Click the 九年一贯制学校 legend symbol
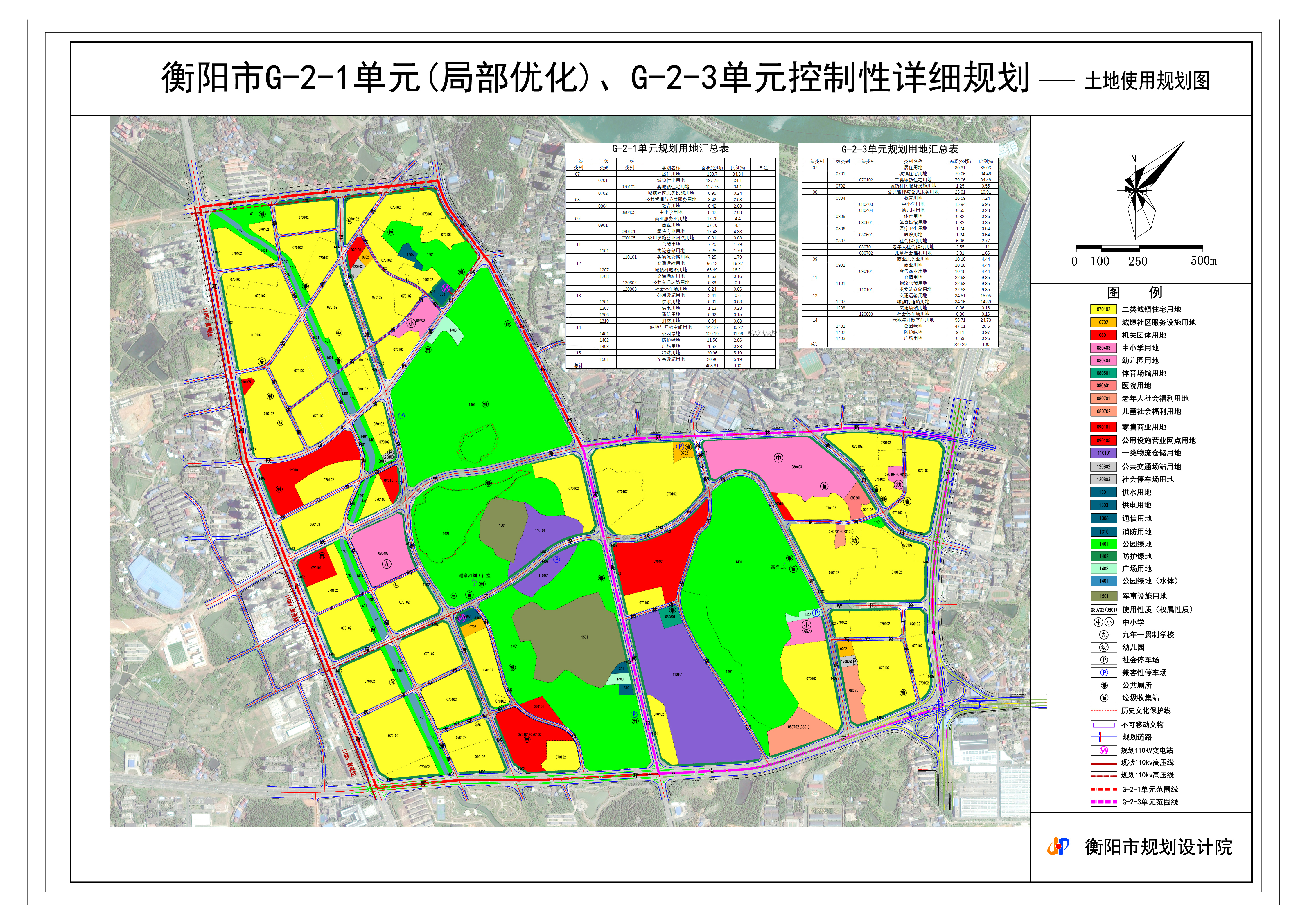This screenshot has height=924, width=1307. tap(1104, 635)
